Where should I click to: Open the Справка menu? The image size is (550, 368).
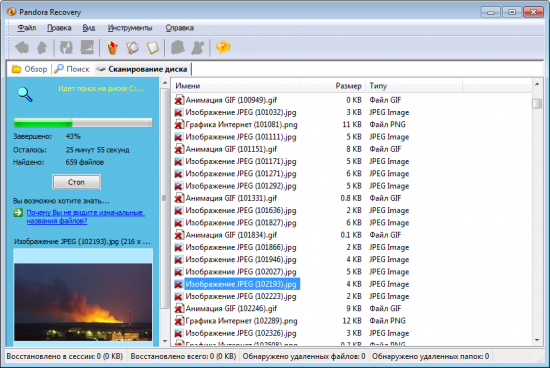(x=179, y=28)
